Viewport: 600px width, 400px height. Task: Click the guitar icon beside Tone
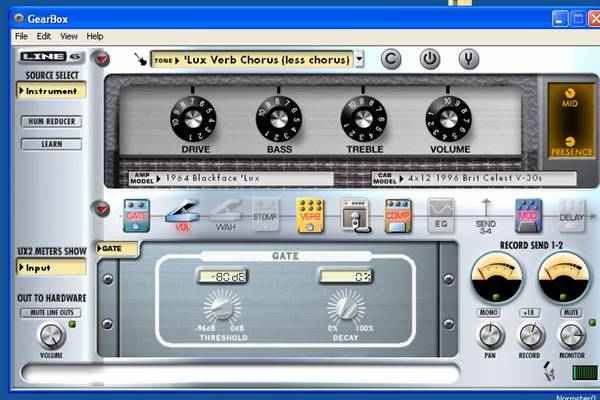click(140, 59)
